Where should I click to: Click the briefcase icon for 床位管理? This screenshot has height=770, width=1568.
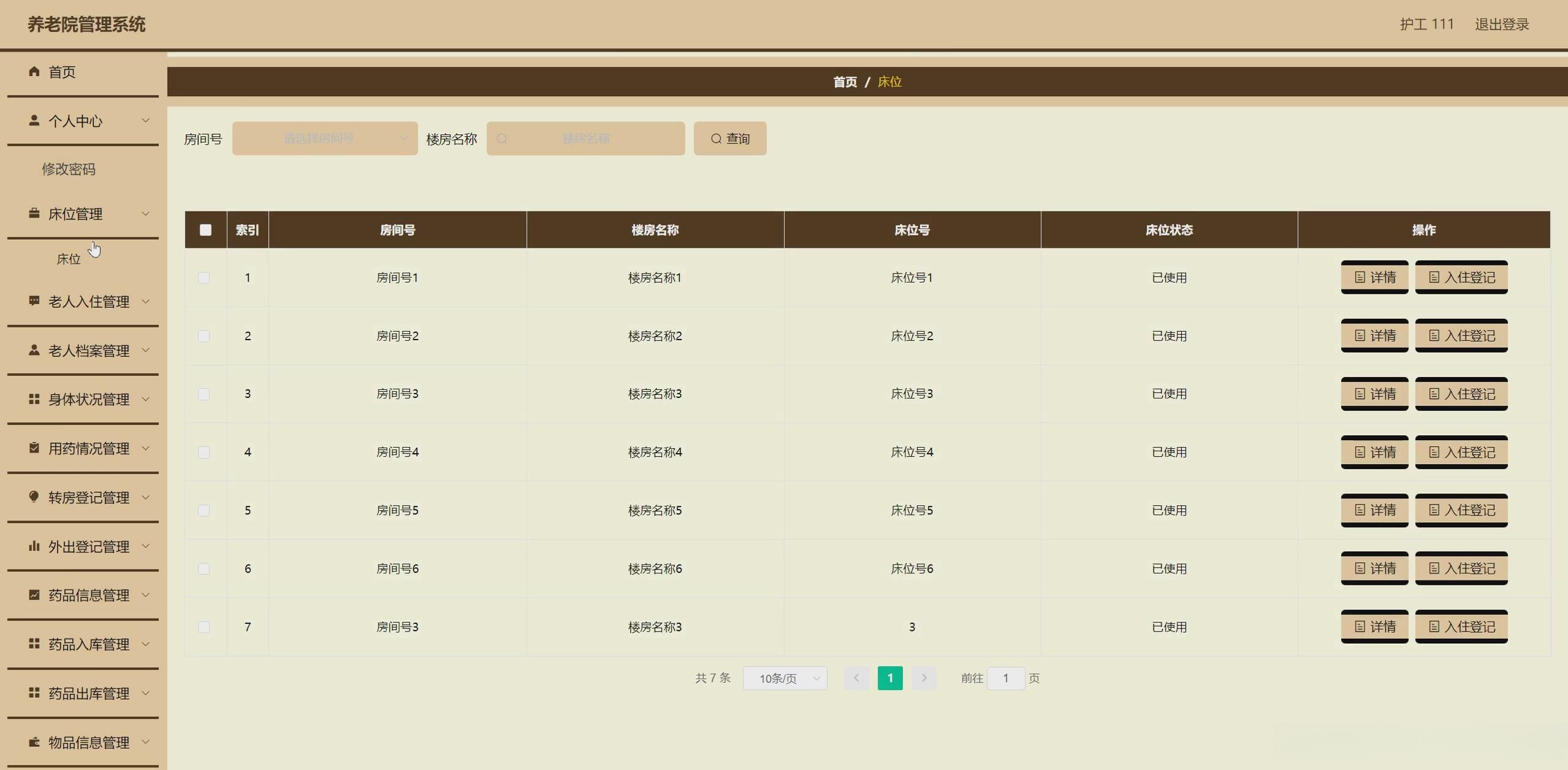(34, 213)
